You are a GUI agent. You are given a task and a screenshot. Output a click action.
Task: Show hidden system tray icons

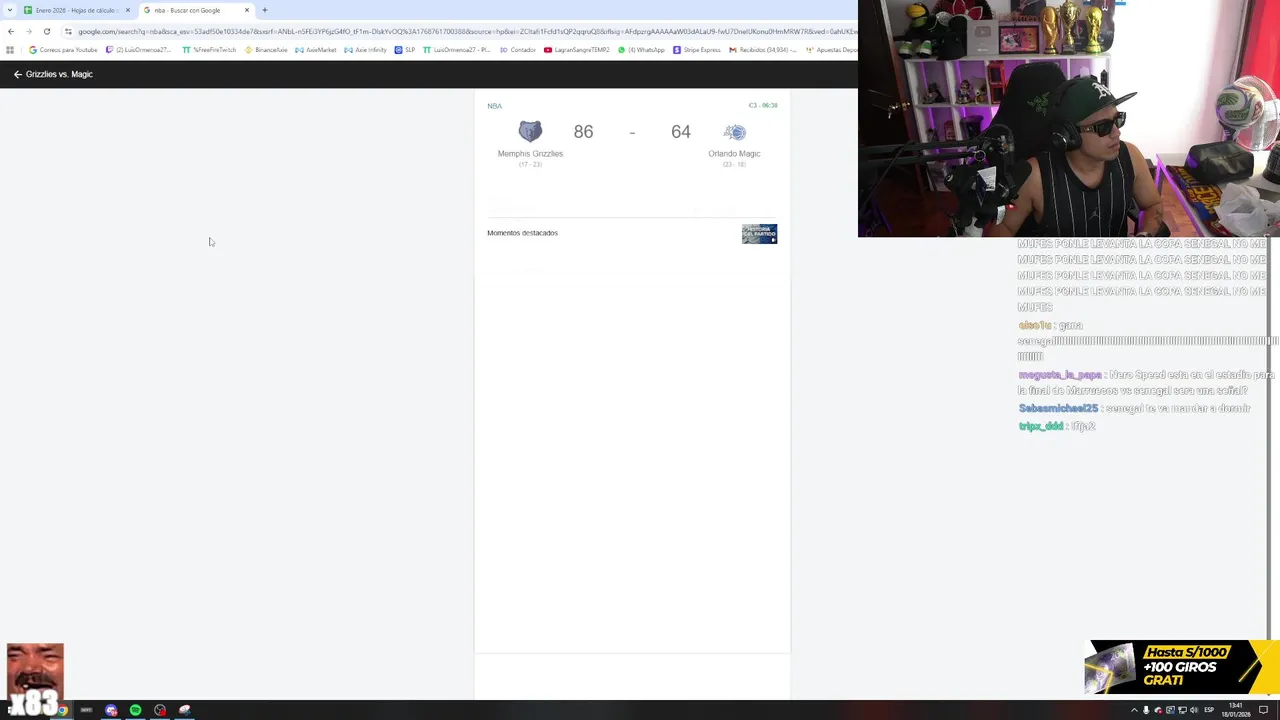1134,710
